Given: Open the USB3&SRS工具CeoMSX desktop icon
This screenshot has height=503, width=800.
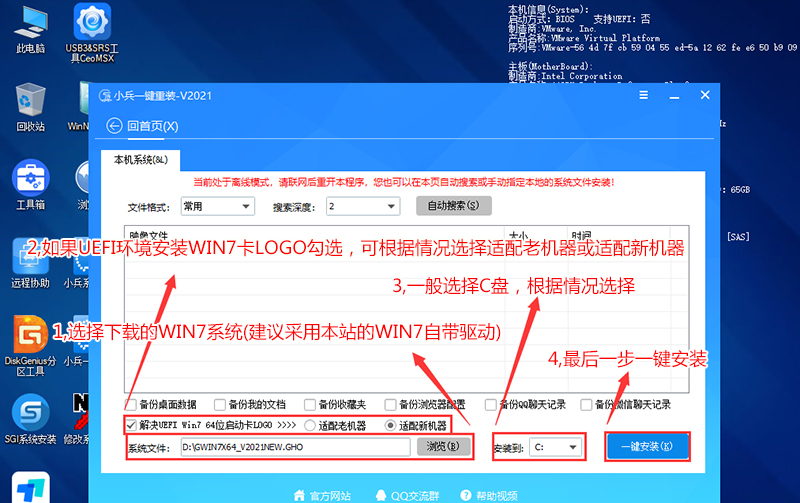Looking at the screenshot, I should (x=92, y=34).
